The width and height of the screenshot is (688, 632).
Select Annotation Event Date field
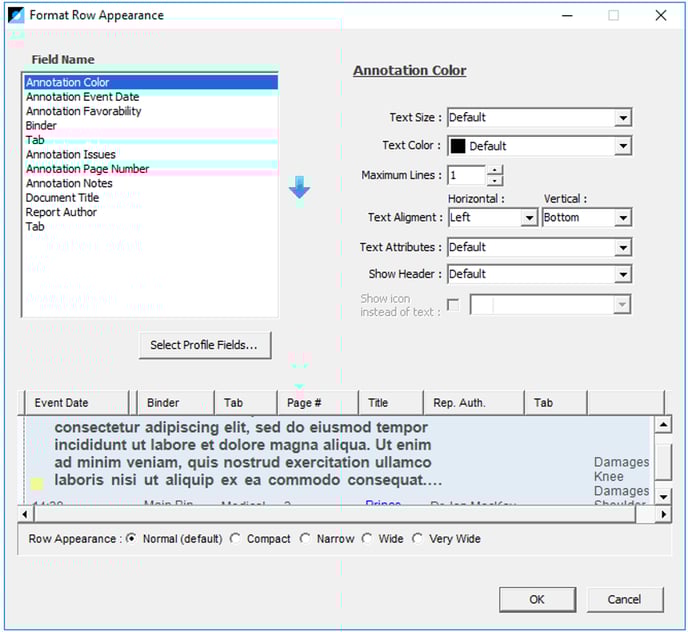coord(151,97)
